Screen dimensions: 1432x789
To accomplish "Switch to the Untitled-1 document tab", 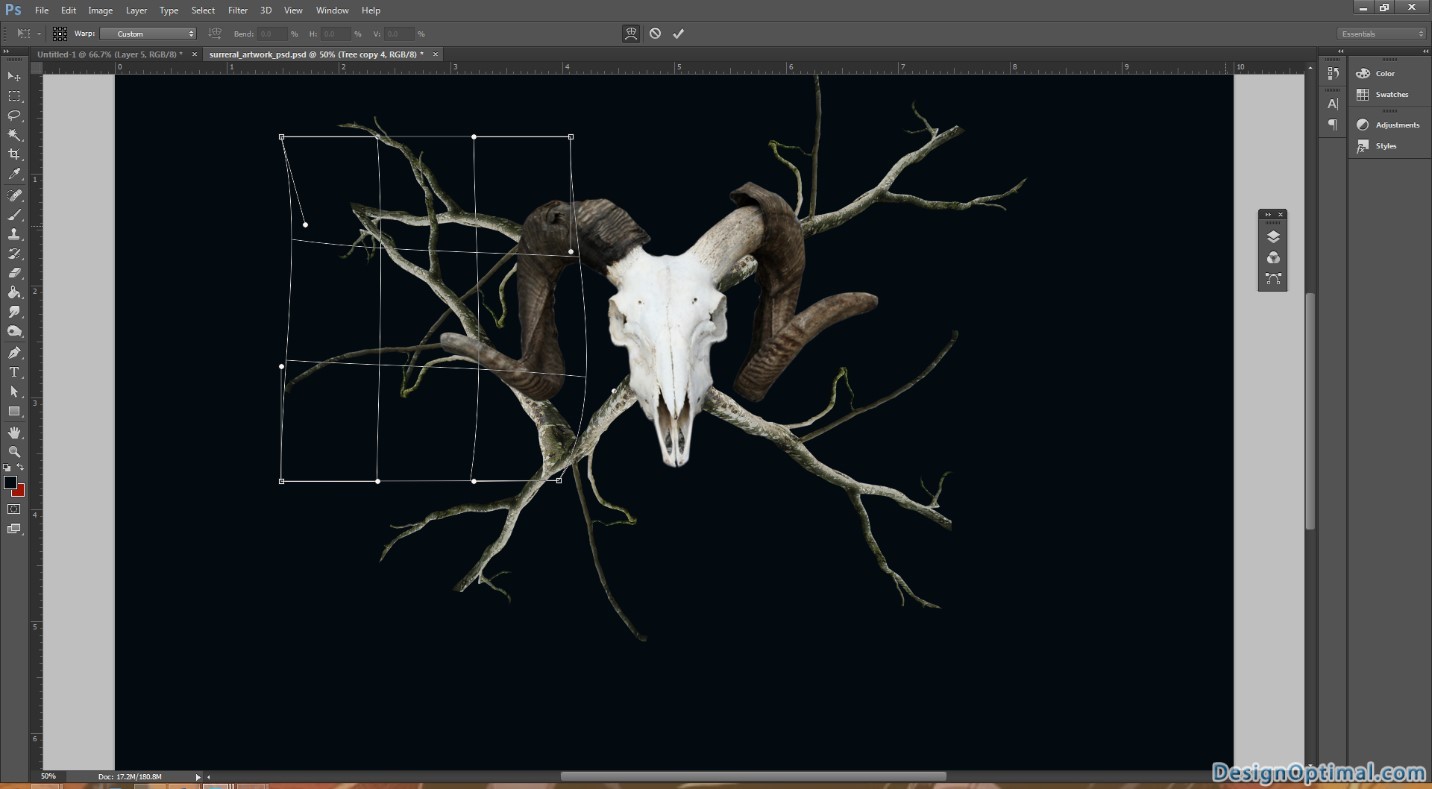I will pos(110,54).
